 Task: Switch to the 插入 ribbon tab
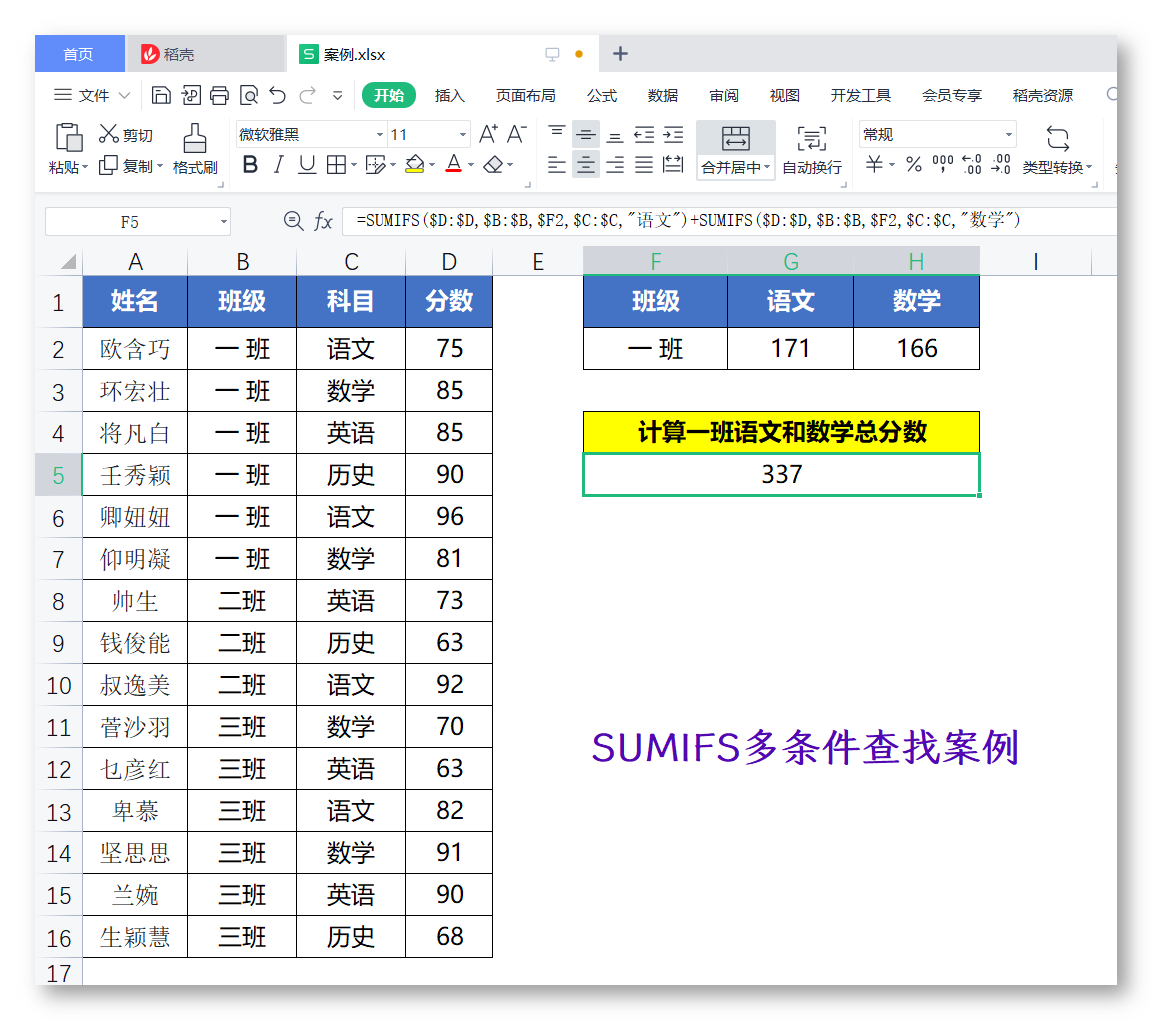pos(450,95)
